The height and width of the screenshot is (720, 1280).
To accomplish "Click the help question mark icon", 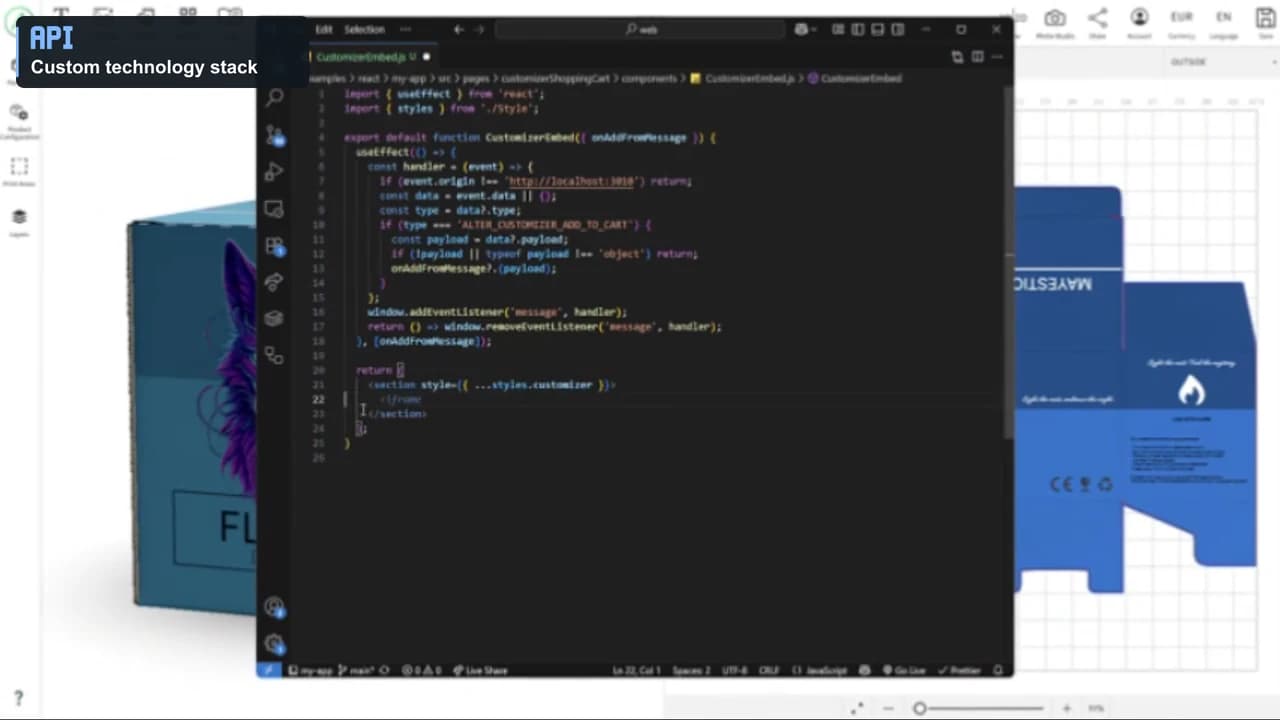I will coord(18,698).
